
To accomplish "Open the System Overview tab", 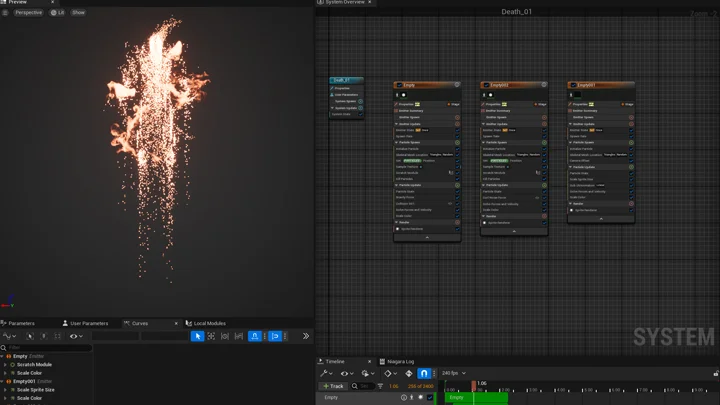I will [x=344, y=2].
